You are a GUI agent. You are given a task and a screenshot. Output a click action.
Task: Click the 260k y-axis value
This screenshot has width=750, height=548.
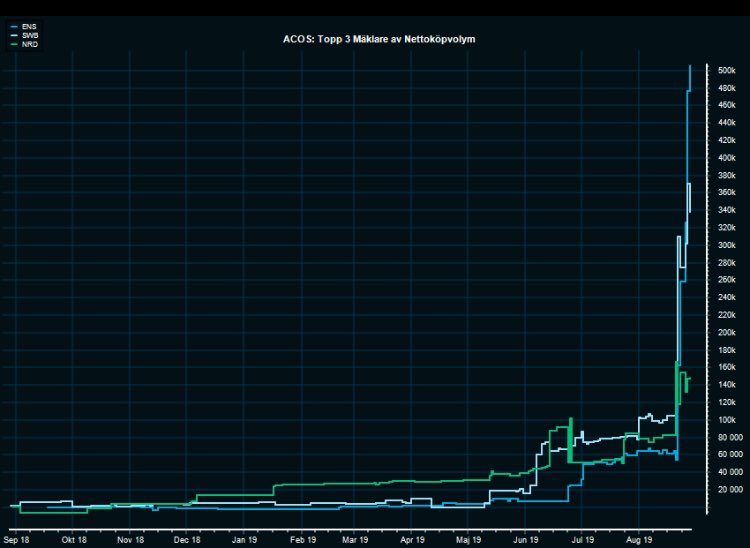point(727,280)
